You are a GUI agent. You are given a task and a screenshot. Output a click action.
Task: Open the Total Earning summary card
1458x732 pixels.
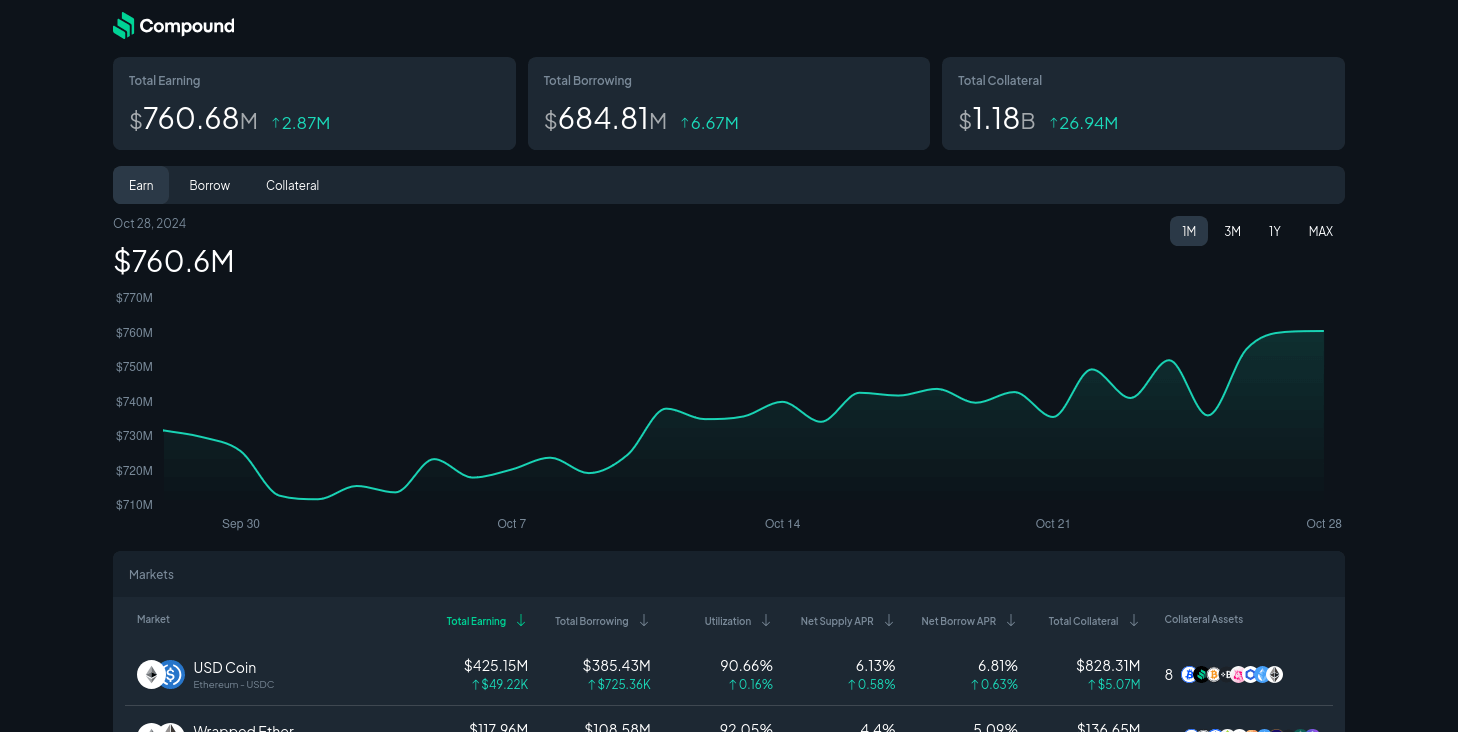pos(314,103)
